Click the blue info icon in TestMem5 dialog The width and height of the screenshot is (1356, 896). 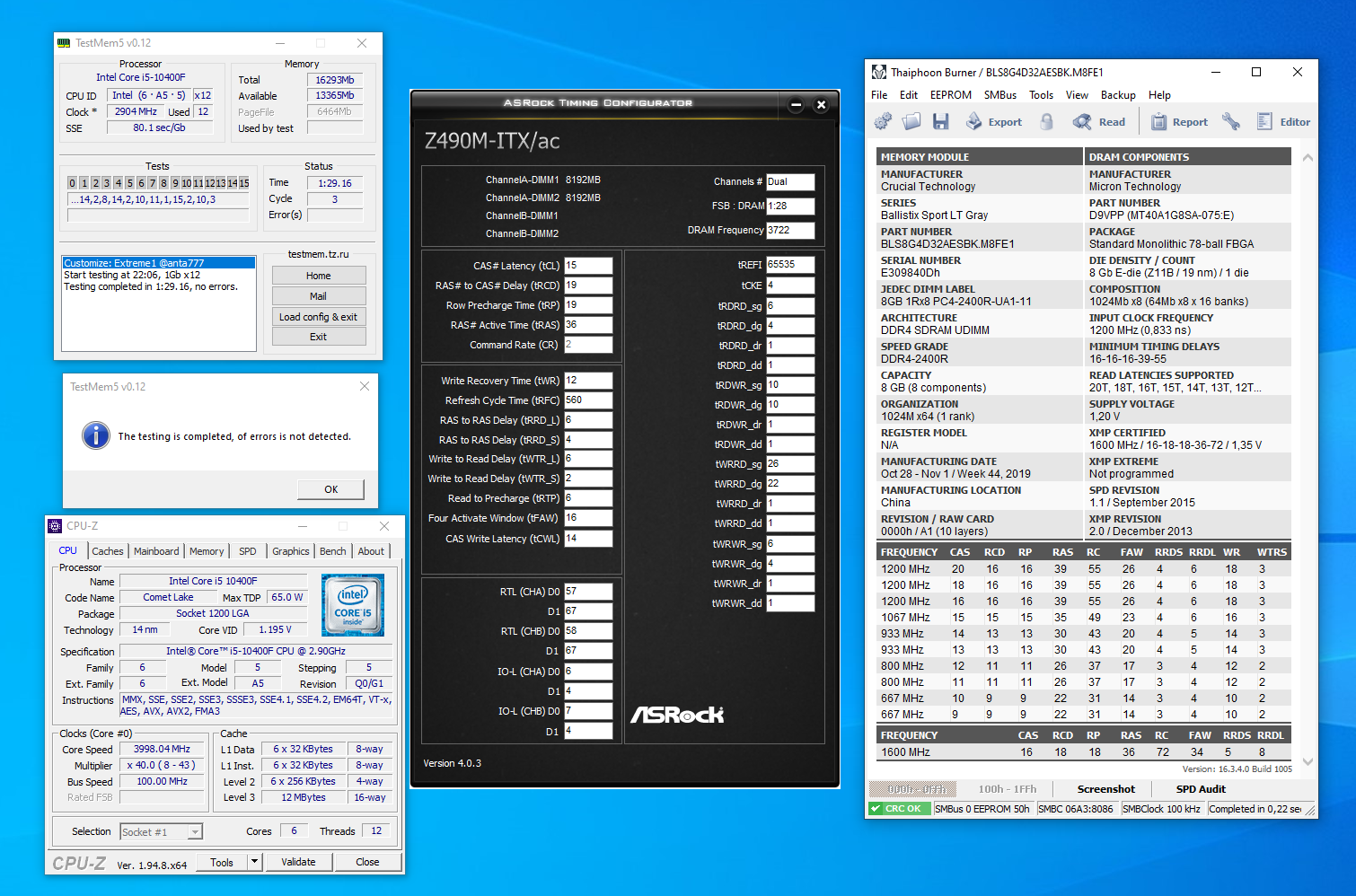pos(96,435)
